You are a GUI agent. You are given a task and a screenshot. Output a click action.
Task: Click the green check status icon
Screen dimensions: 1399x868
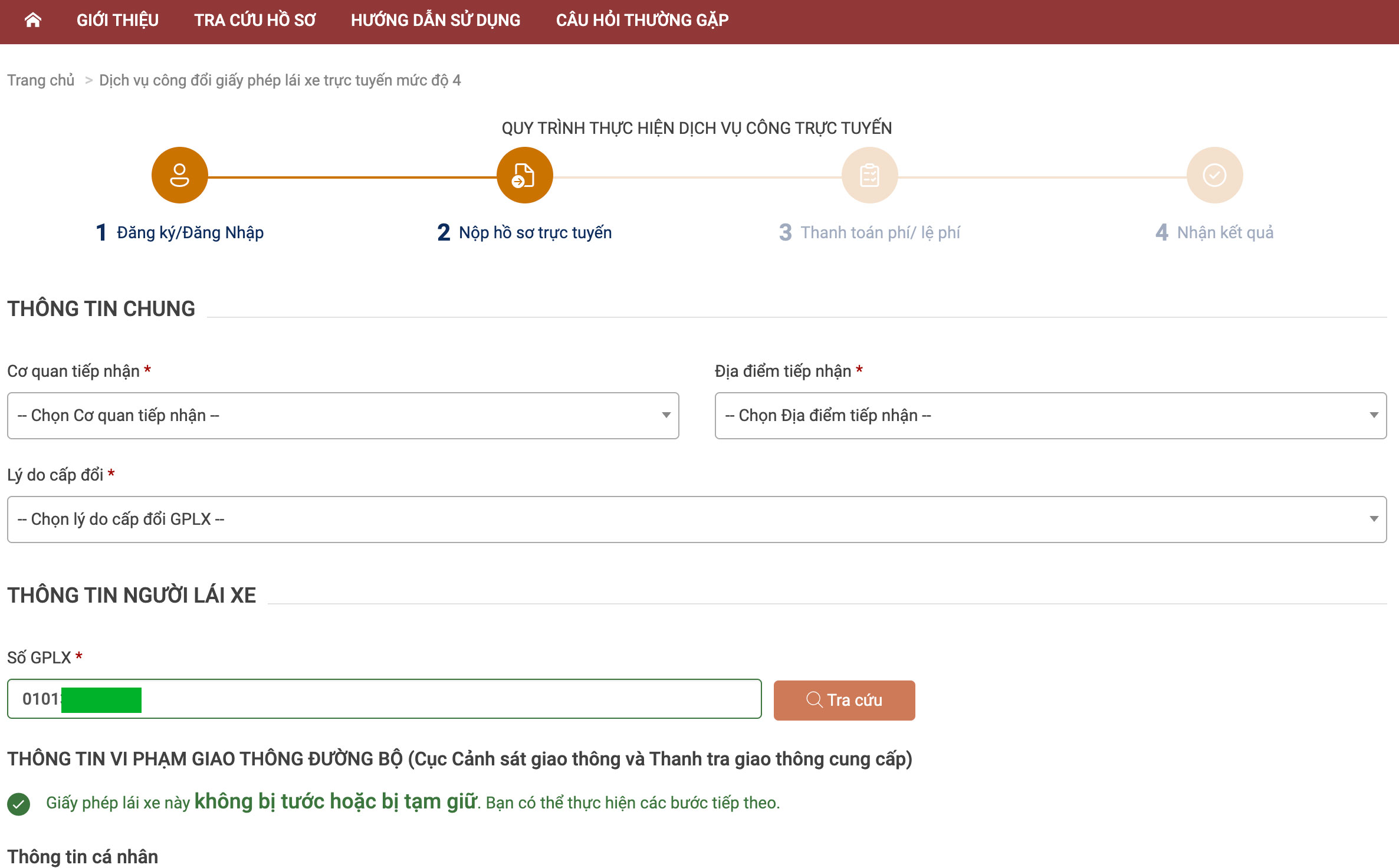click(x=19, y=803)
